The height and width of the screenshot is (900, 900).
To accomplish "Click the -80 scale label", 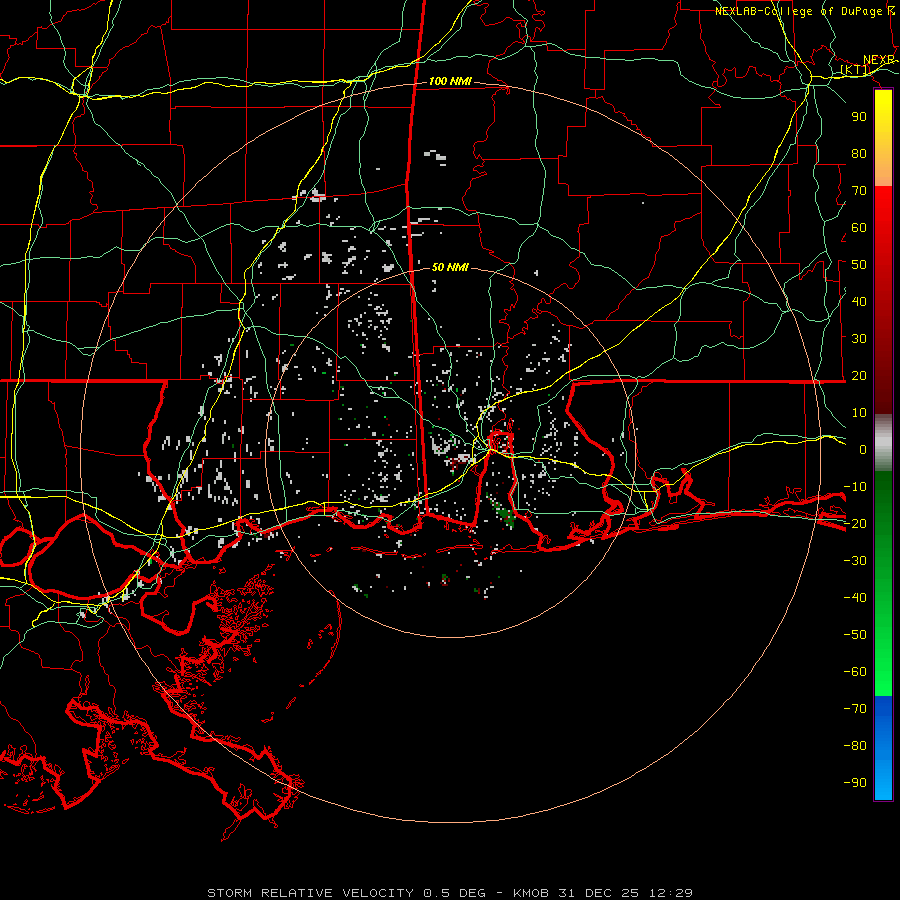I will pos(855,746).
